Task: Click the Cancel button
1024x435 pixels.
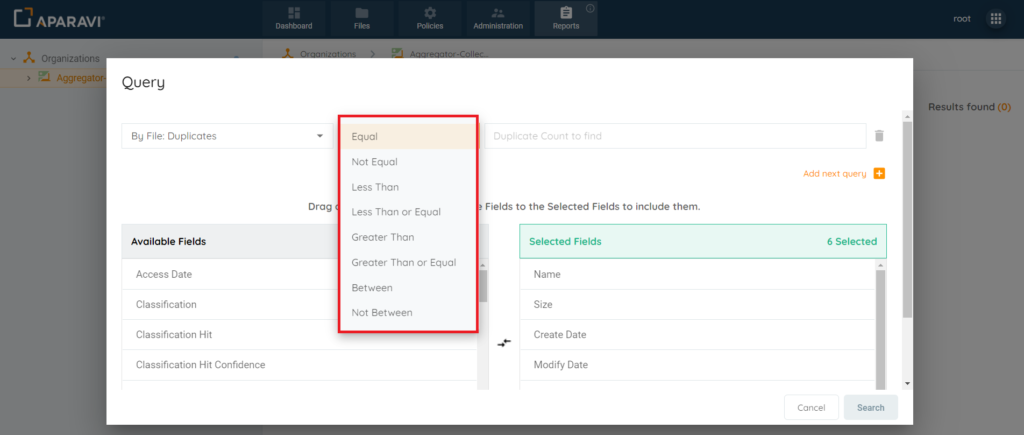Action: [x=811, y=408]
